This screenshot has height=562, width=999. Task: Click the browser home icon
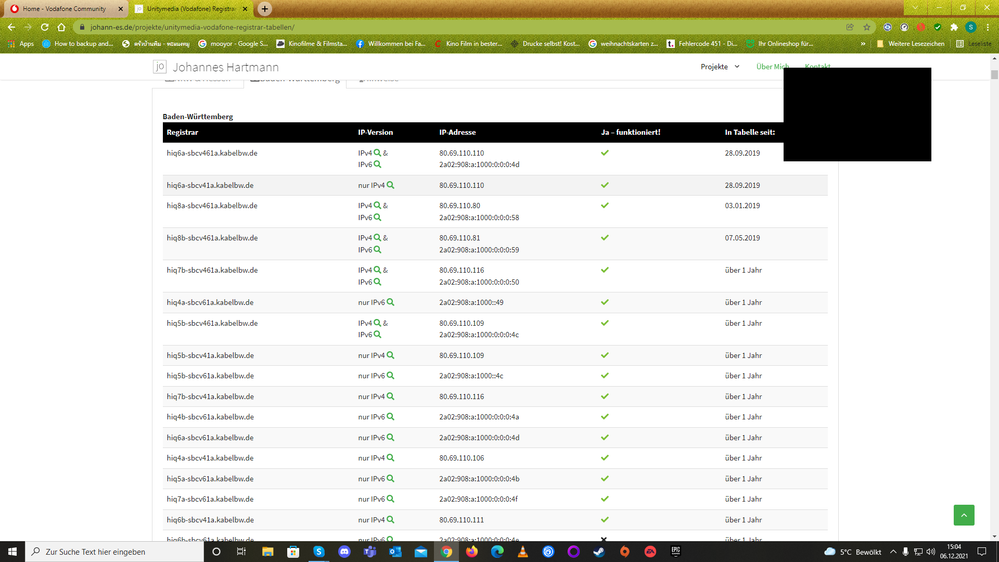pos(61,27)
